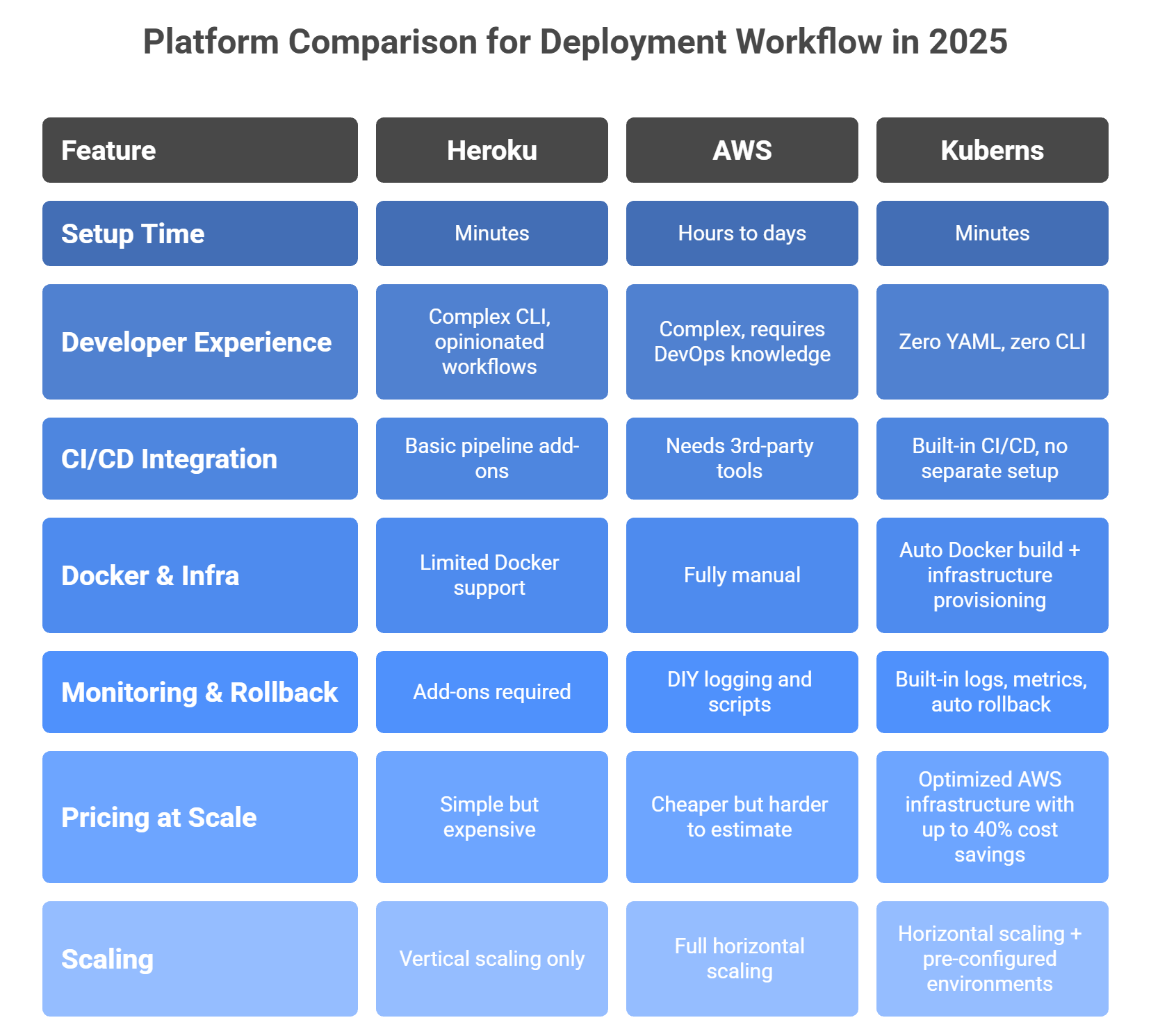
Task: Select the "Add-ons required" cell
Action: [x=492, y=692]
